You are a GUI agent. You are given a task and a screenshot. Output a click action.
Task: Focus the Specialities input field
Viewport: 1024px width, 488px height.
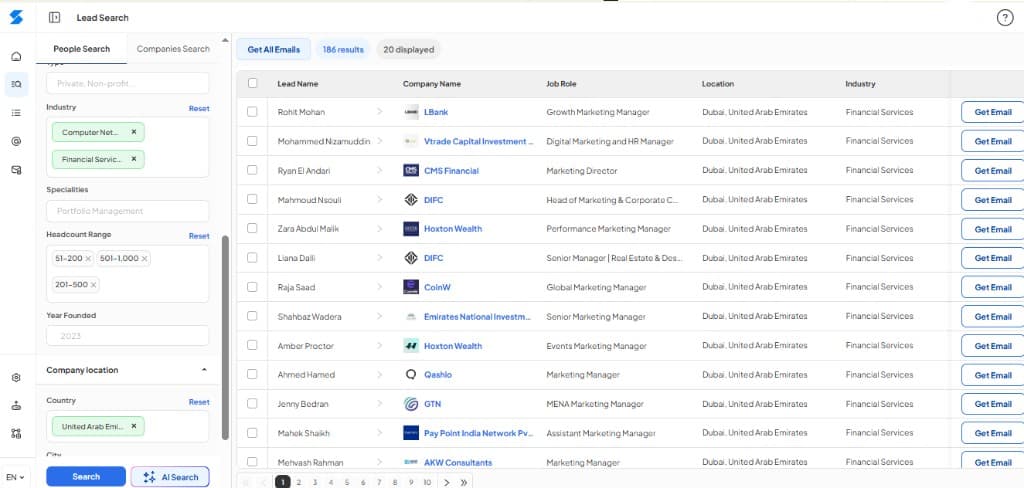(127, 211)
